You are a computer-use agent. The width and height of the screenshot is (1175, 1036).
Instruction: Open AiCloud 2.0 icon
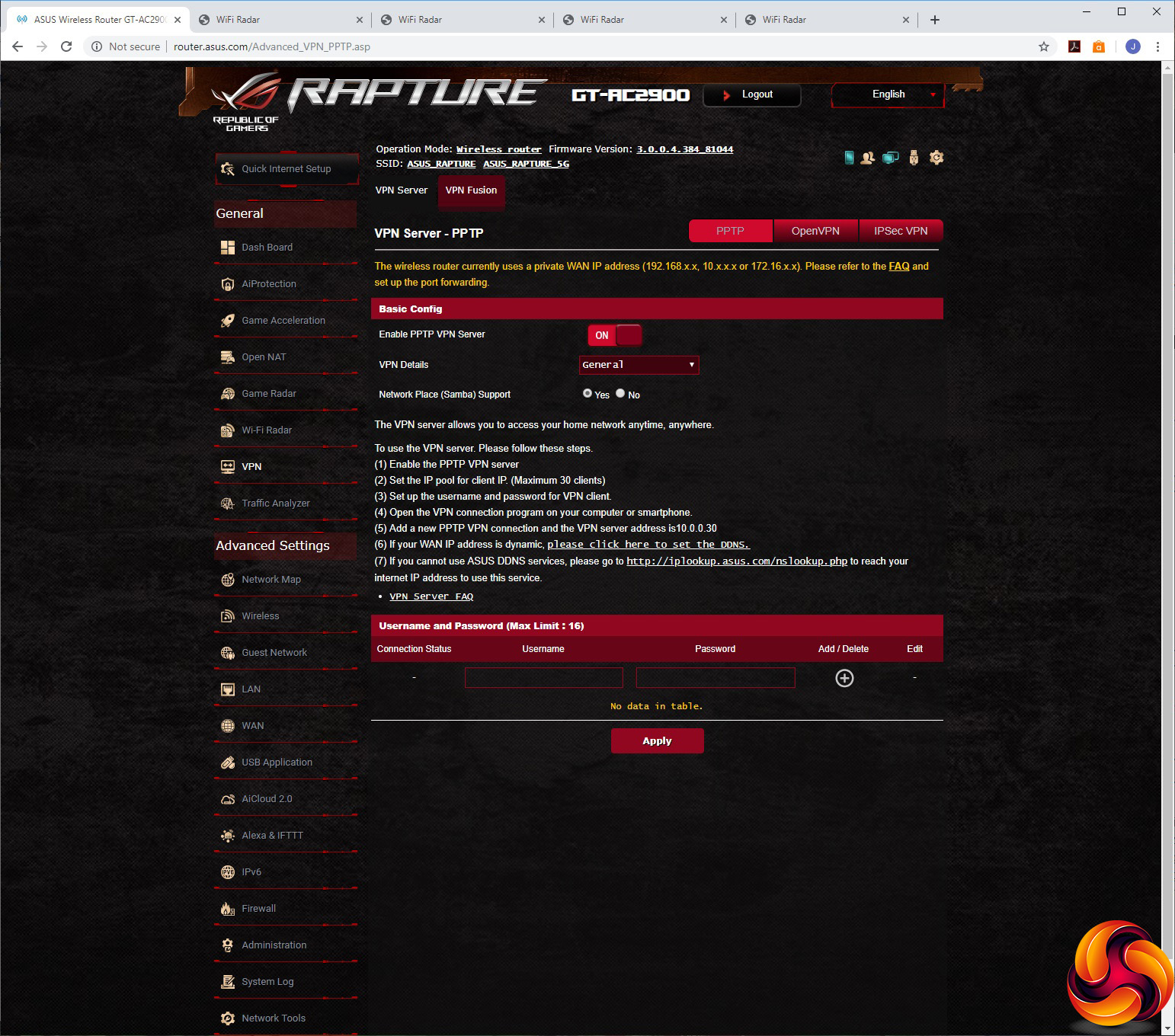[227, 799]
